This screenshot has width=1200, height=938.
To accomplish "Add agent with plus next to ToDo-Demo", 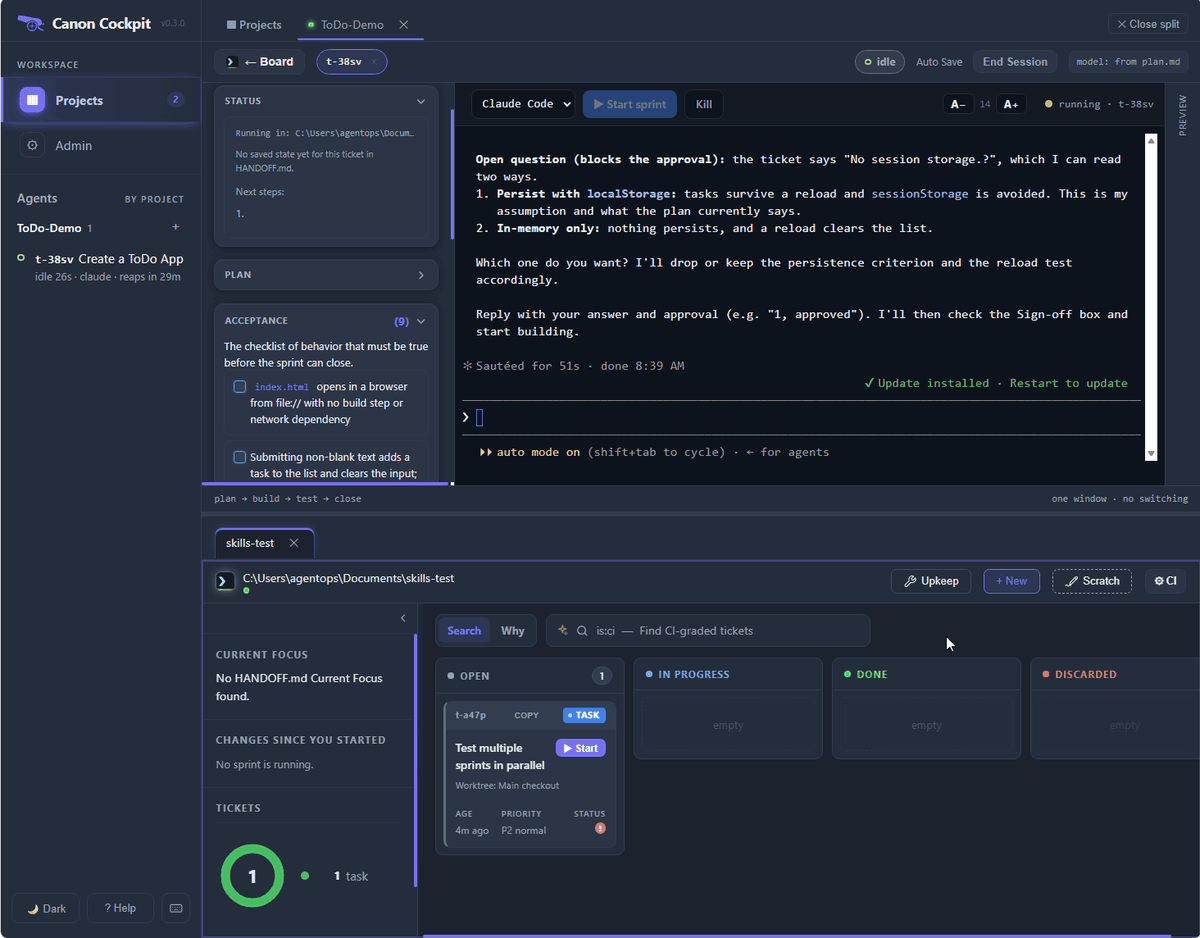I will [176, 228].
